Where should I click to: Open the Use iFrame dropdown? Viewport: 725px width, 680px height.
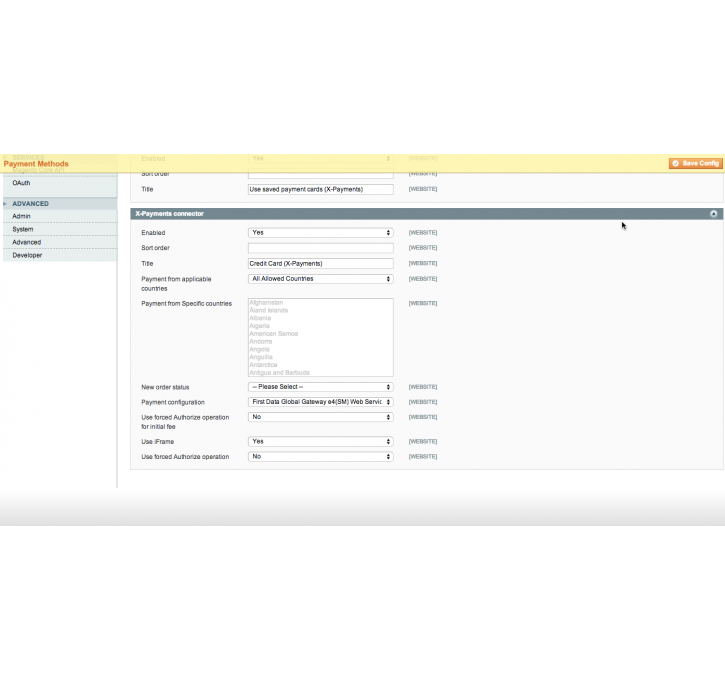(320, 441)
